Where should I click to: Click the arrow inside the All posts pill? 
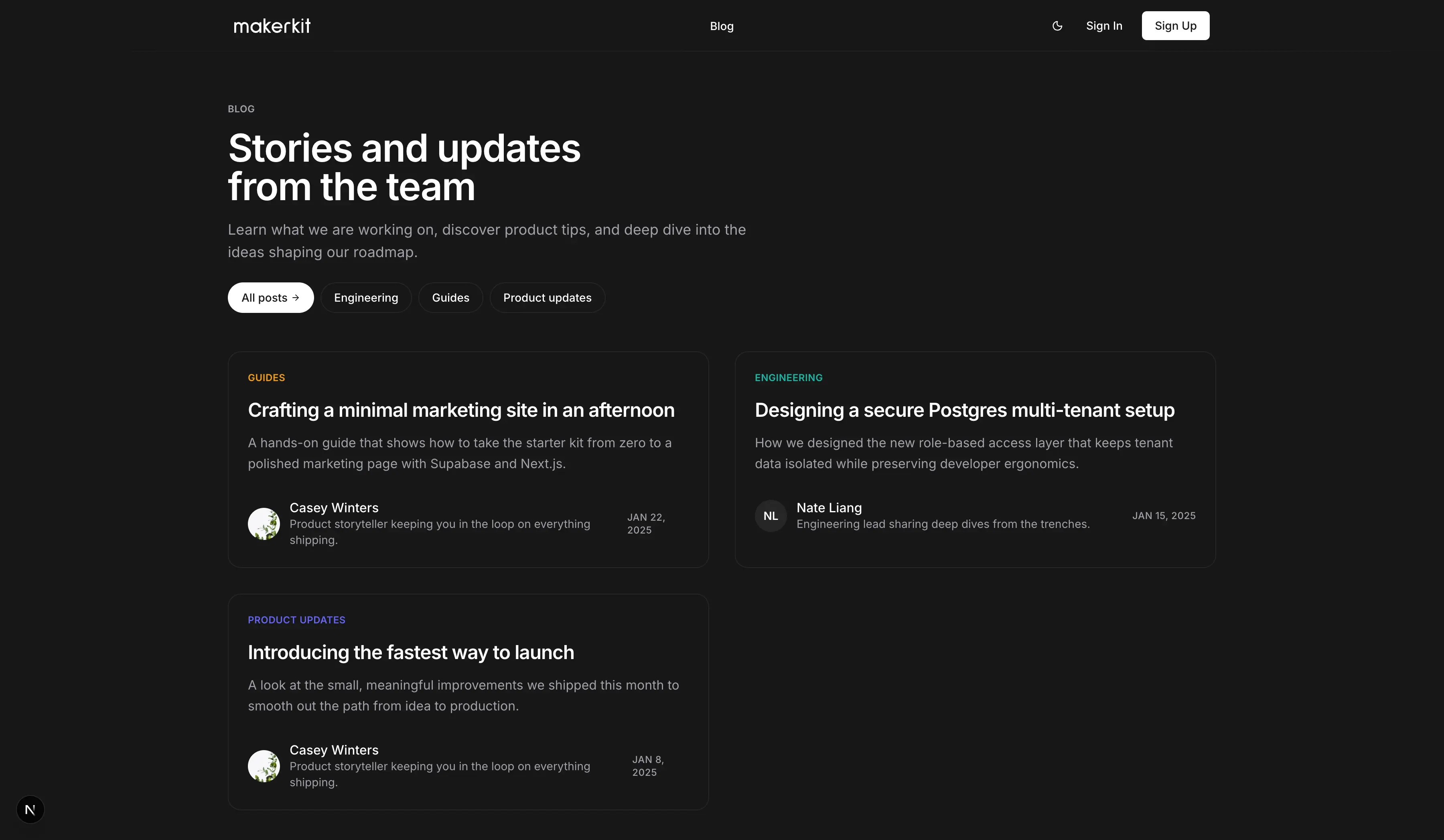(x=296, y=297)
